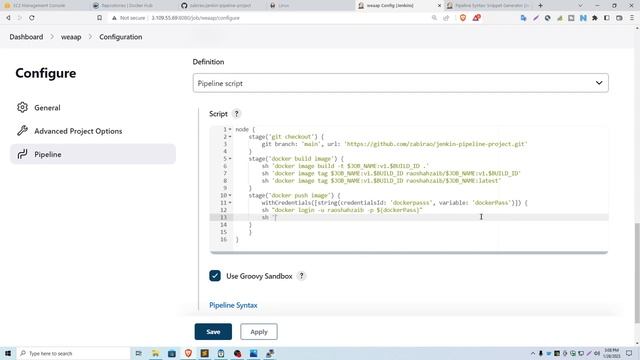Viewport: 640px width, 360px height.
Task: Open the extensions puzzle icon
Action: click(595, 18)
